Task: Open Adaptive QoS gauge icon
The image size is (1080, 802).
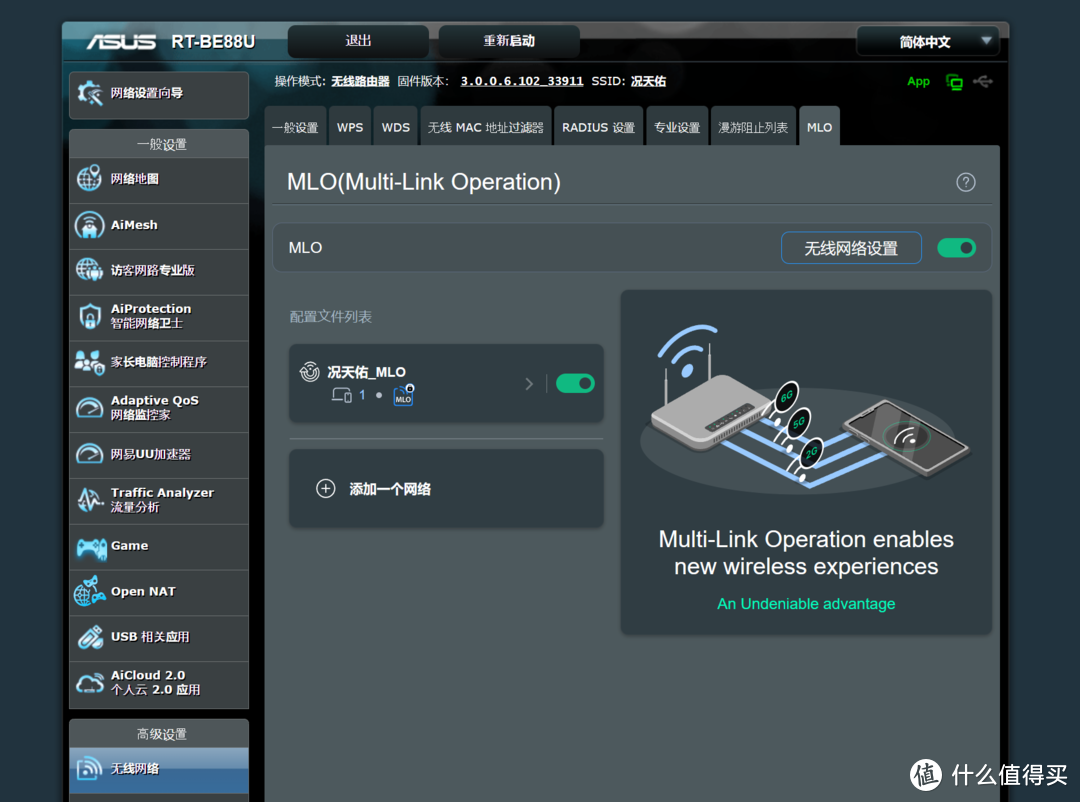Action: 90,408
